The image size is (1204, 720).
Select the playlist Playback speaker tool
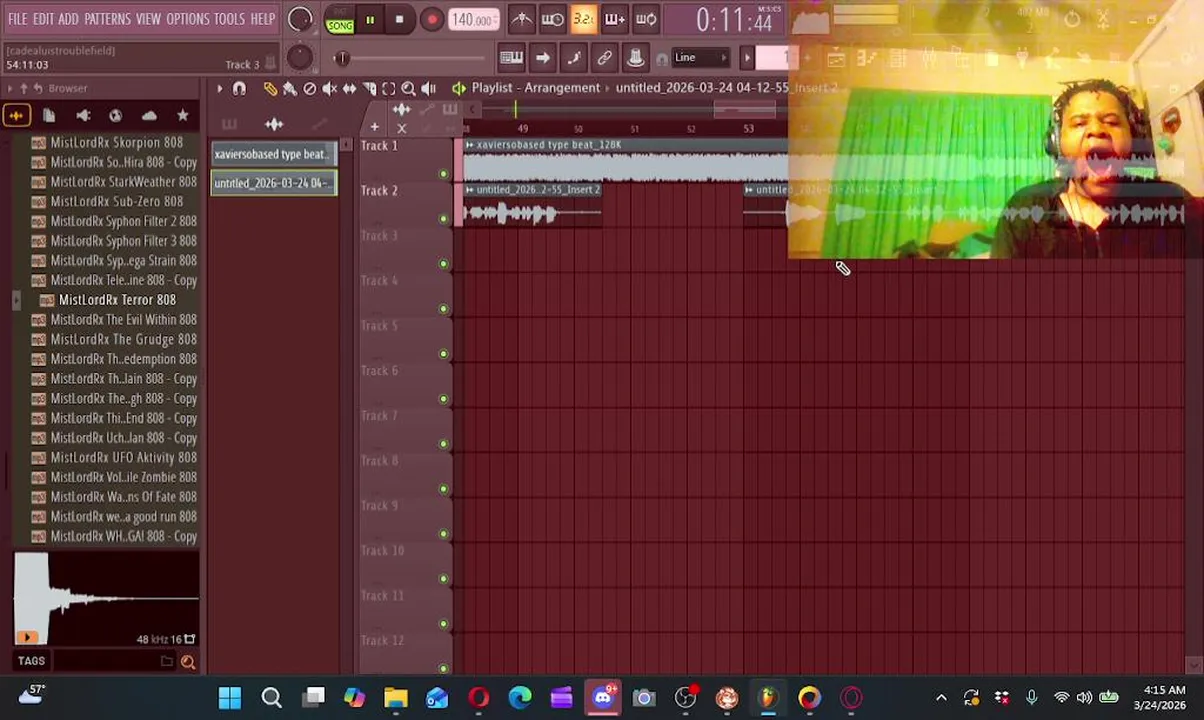pyautogui.click(x=428, y=89)
